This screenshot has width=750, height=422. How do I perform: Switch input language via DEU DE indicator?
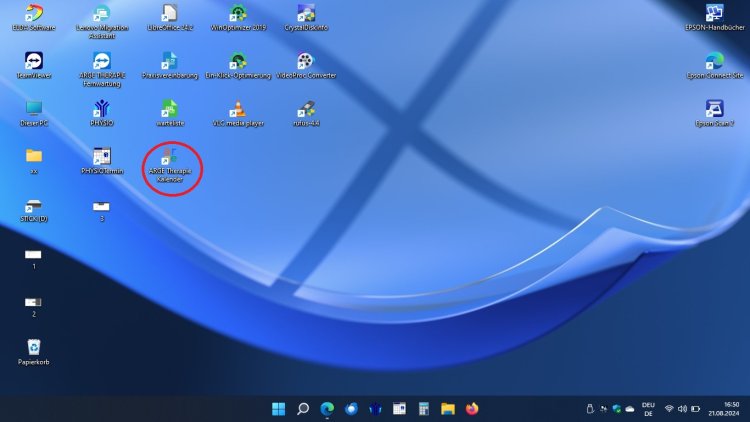648,409
